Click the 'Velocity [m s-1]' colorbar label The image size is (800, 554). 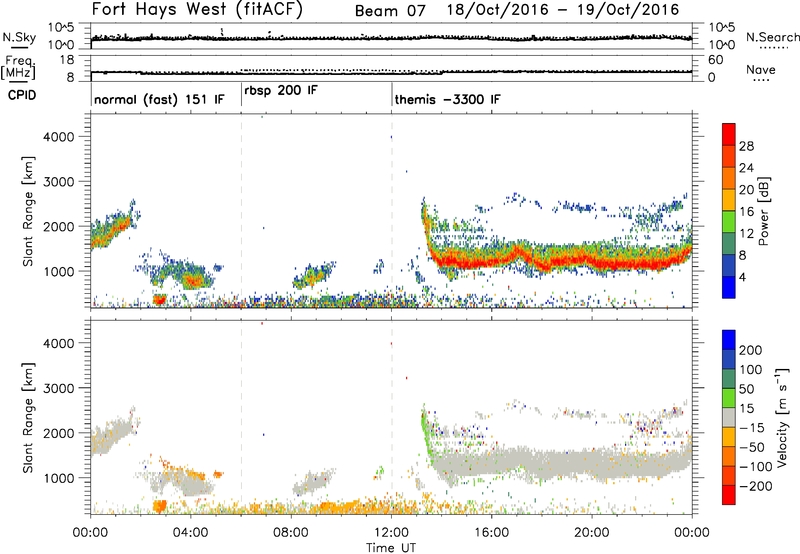pos(782,417)
